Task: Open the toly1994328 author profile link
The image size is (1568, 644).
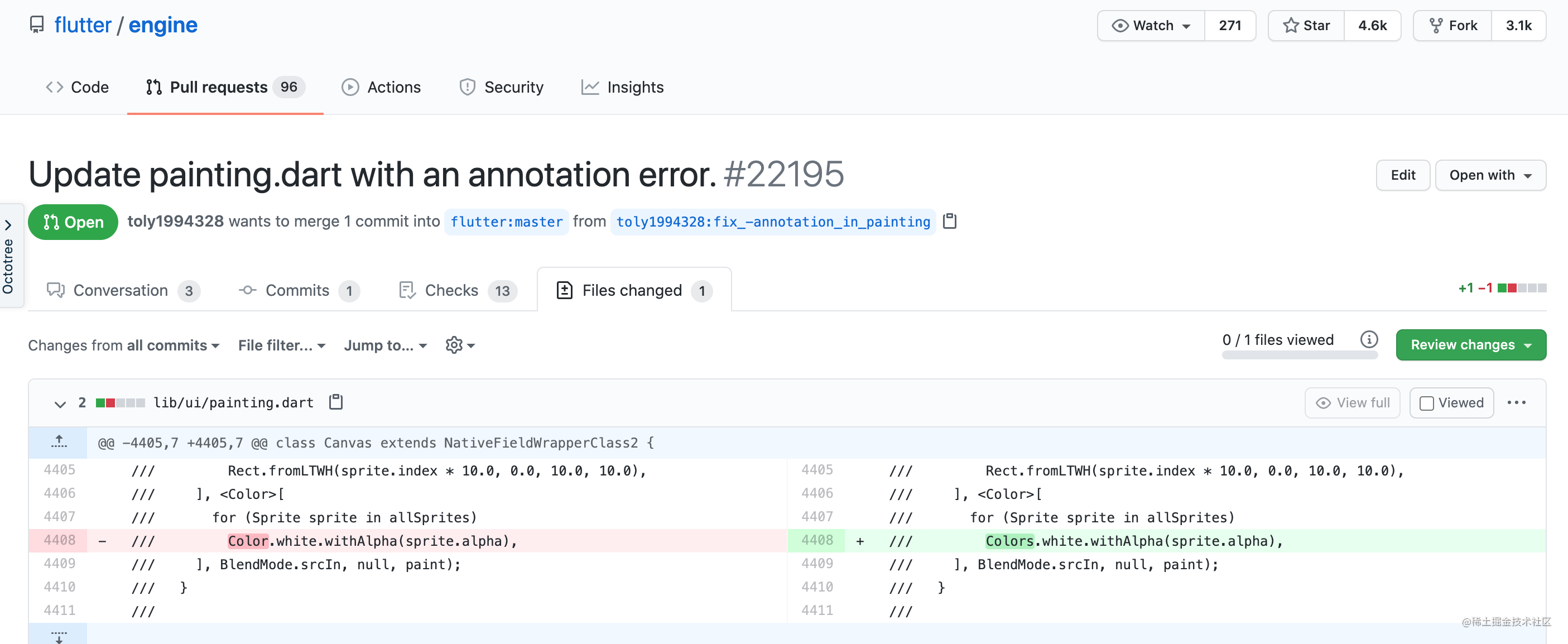Action: 175,221
